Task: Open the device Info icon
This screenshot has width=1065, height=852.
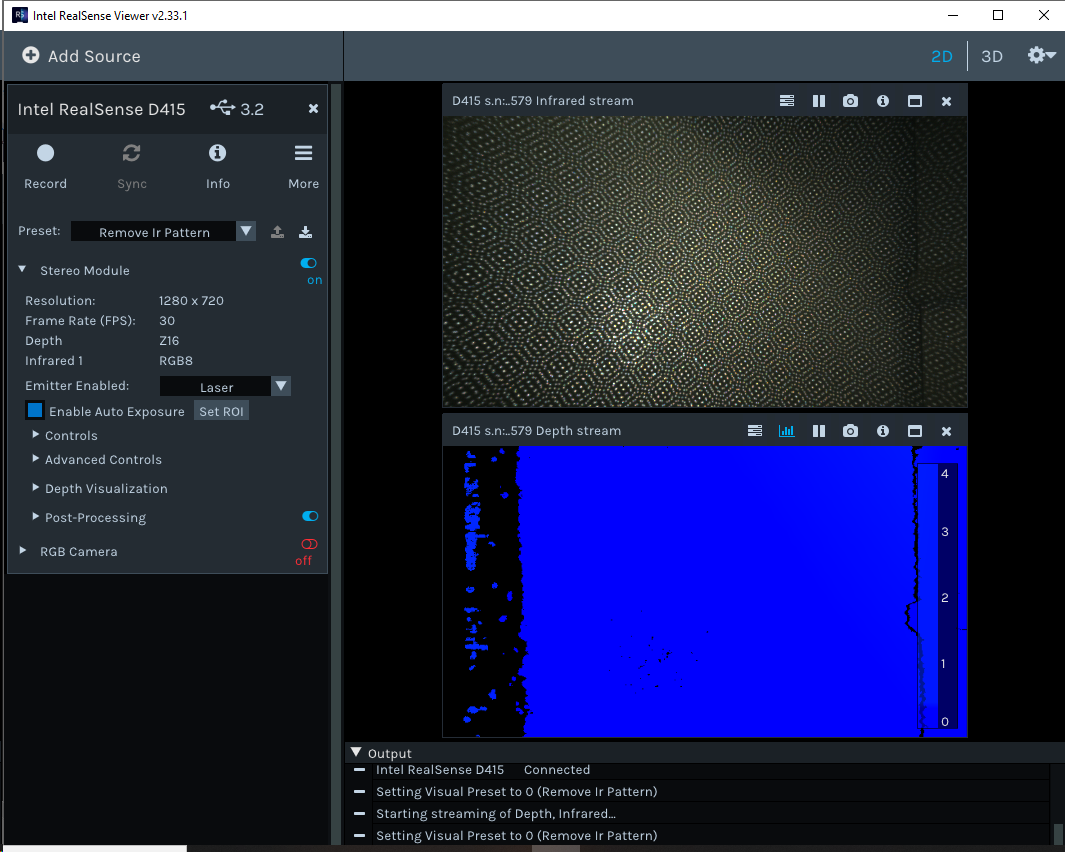Action: 217,154
